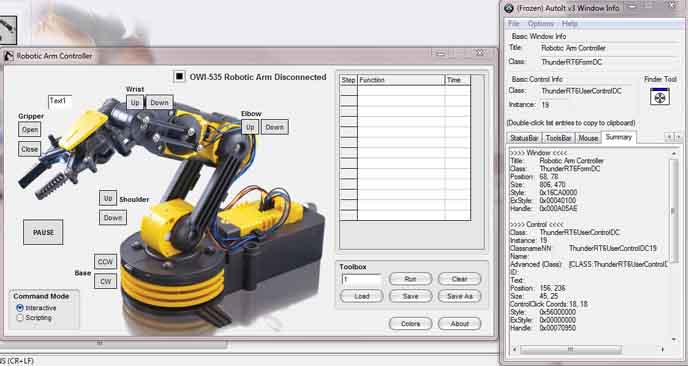Image resolution: width=688 pixels, height=366 pixels.
Task: Select the Scripting command mode radio button
Action: [x=20, y=318]
